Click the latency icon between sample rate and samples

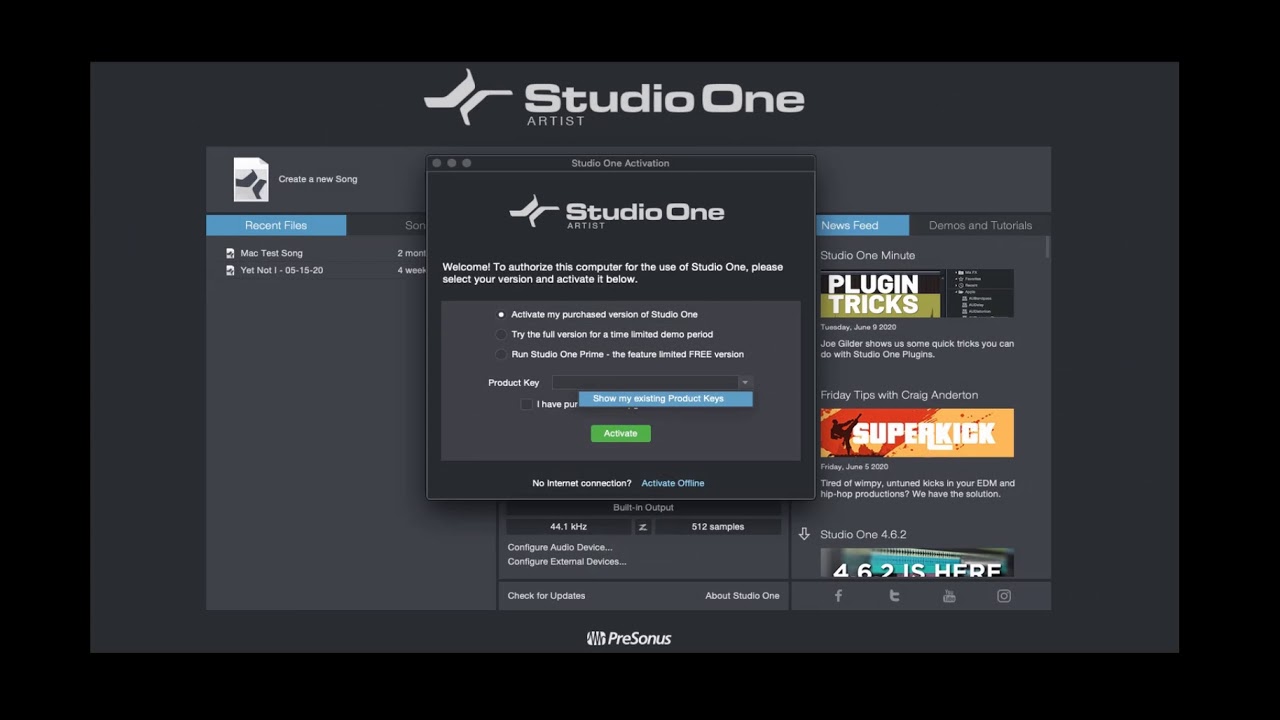[643, 527]
